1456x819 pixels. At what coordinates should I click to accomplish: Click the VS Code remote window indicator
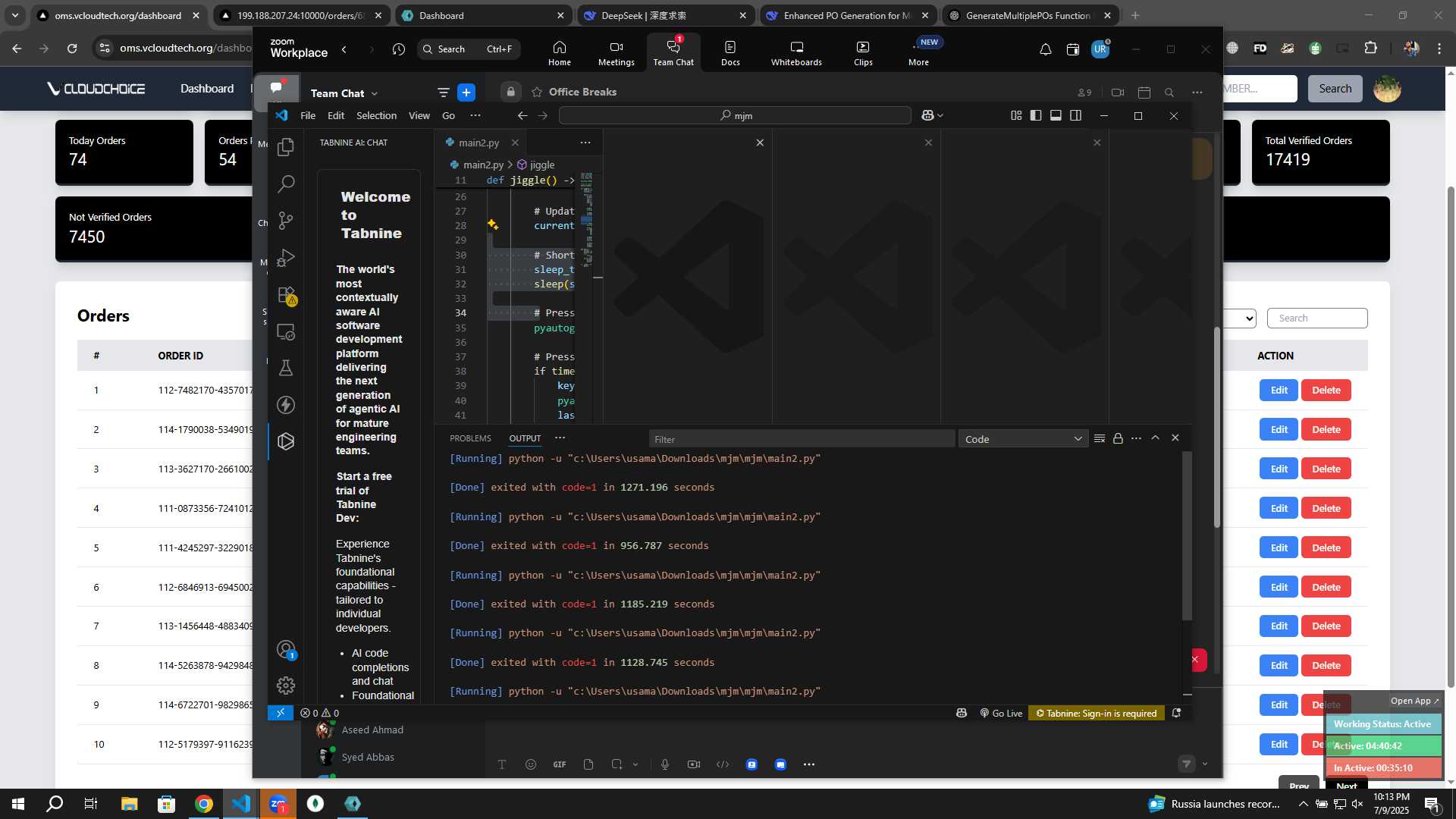point(281,713)
